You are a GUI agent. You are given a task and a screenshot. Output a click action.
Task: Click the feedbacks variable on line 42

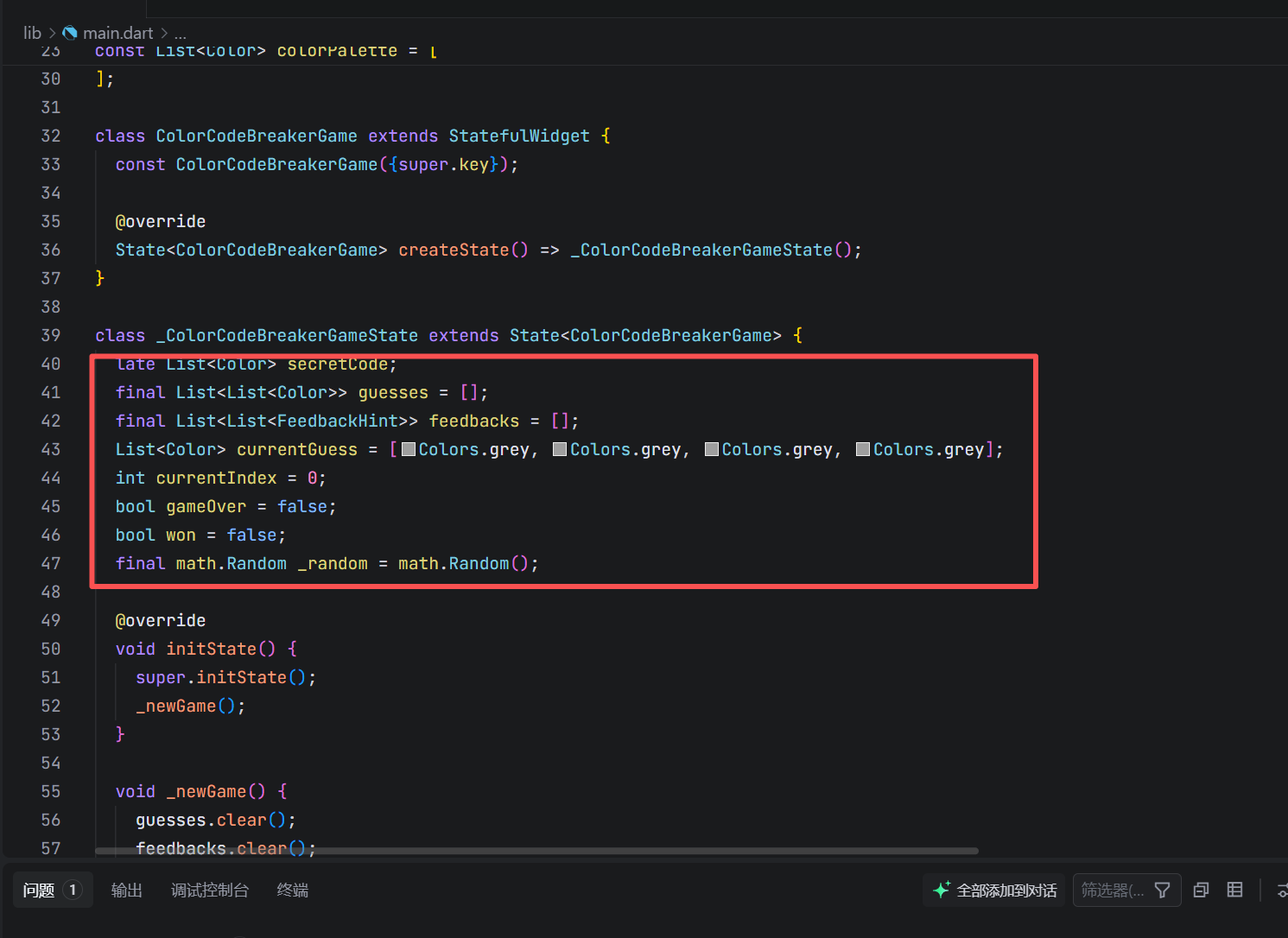coord(474,421)
